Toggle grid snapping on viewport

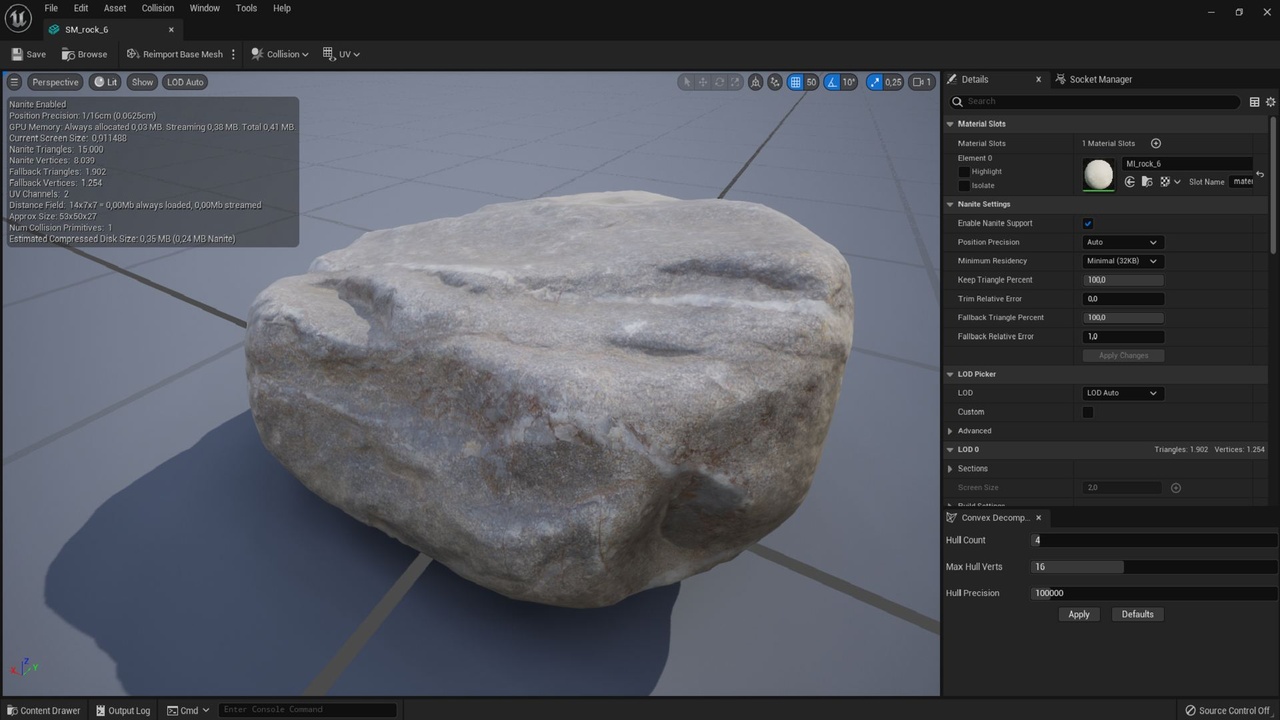[795, 82]
